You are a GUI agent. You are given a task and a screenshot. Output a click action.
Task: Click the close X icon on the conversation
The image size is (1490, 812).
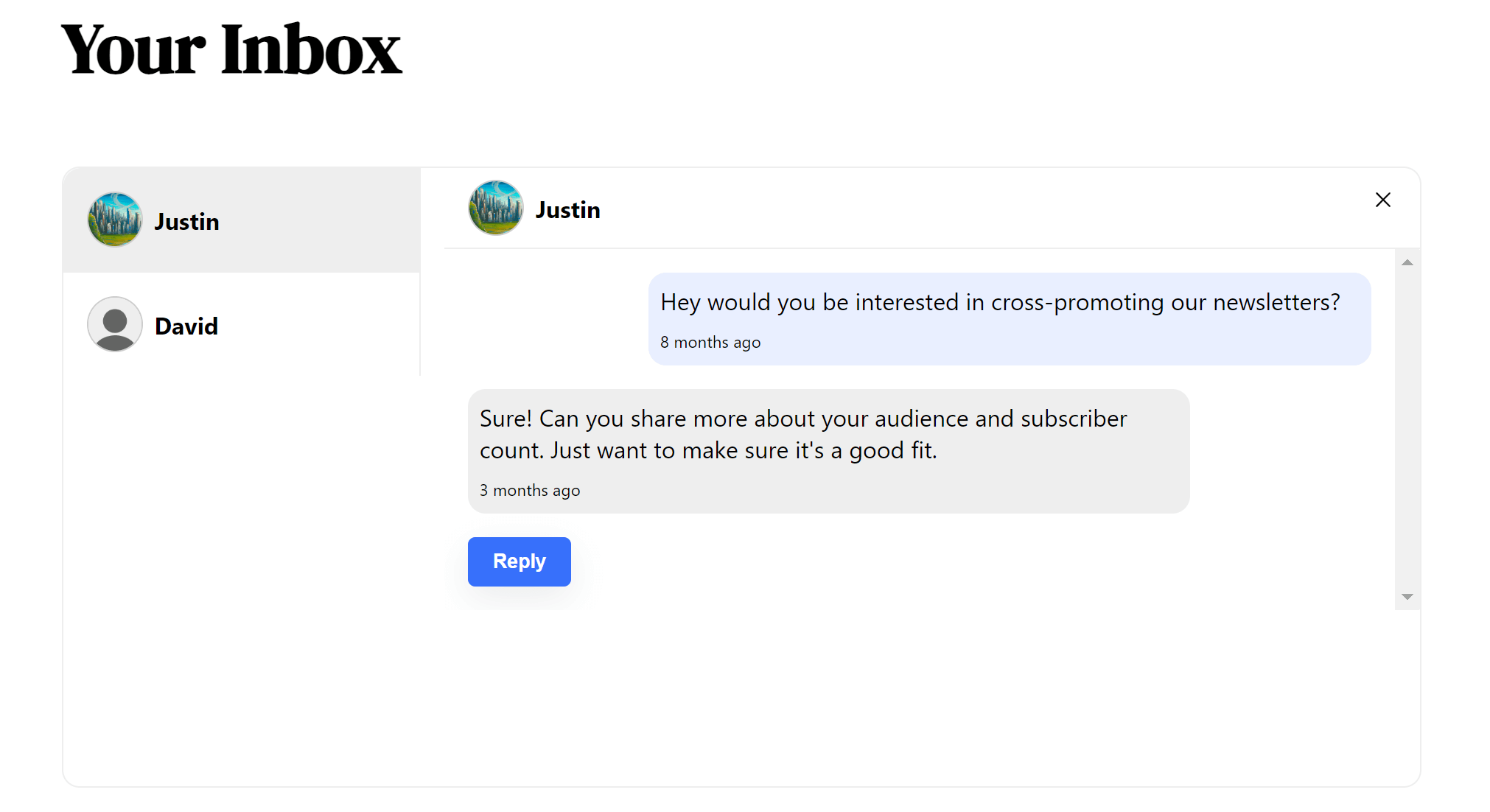1383,200
